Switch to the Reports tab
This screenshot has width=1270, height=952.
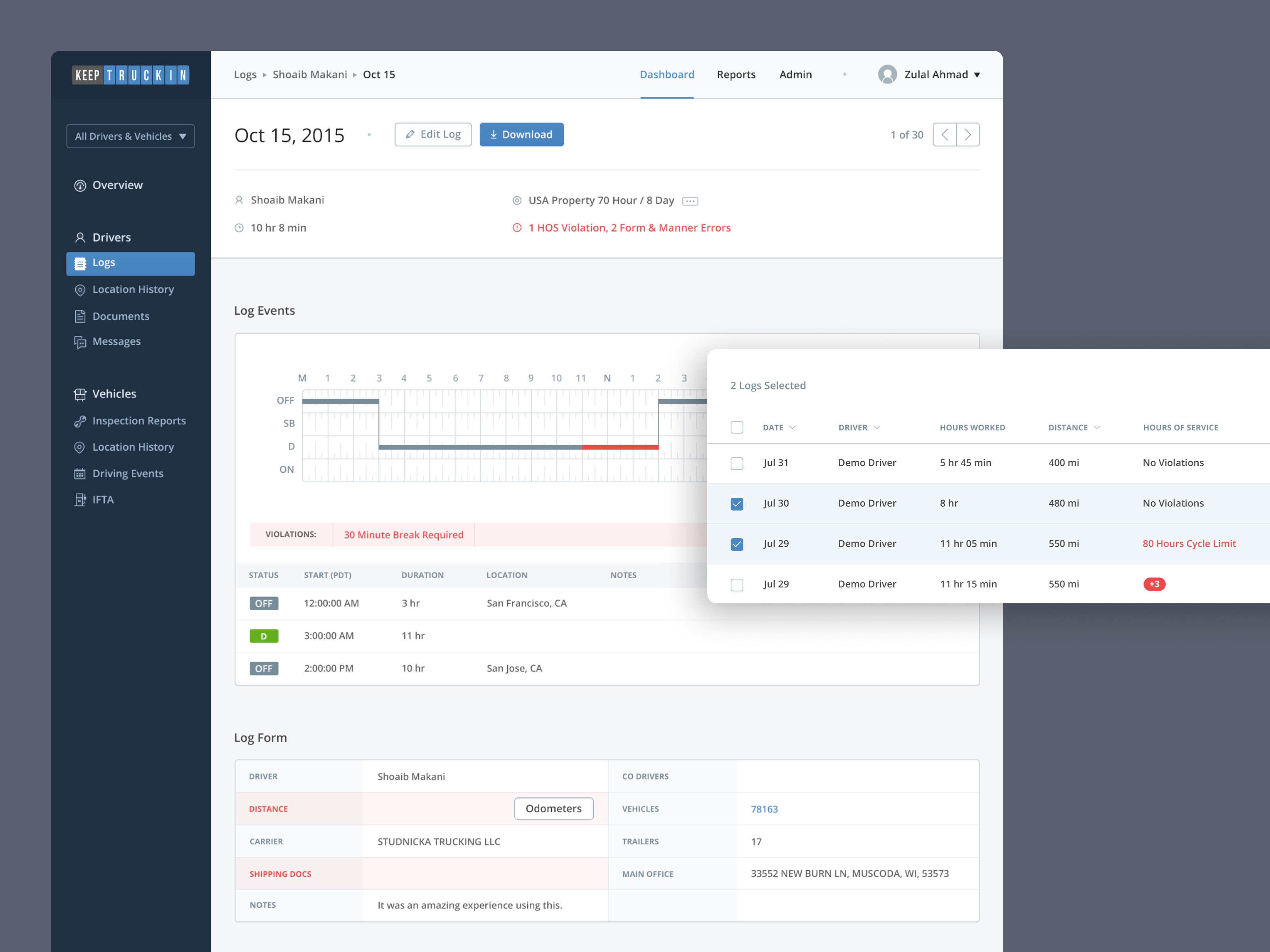pyautogui.click(x=736, y=74)
